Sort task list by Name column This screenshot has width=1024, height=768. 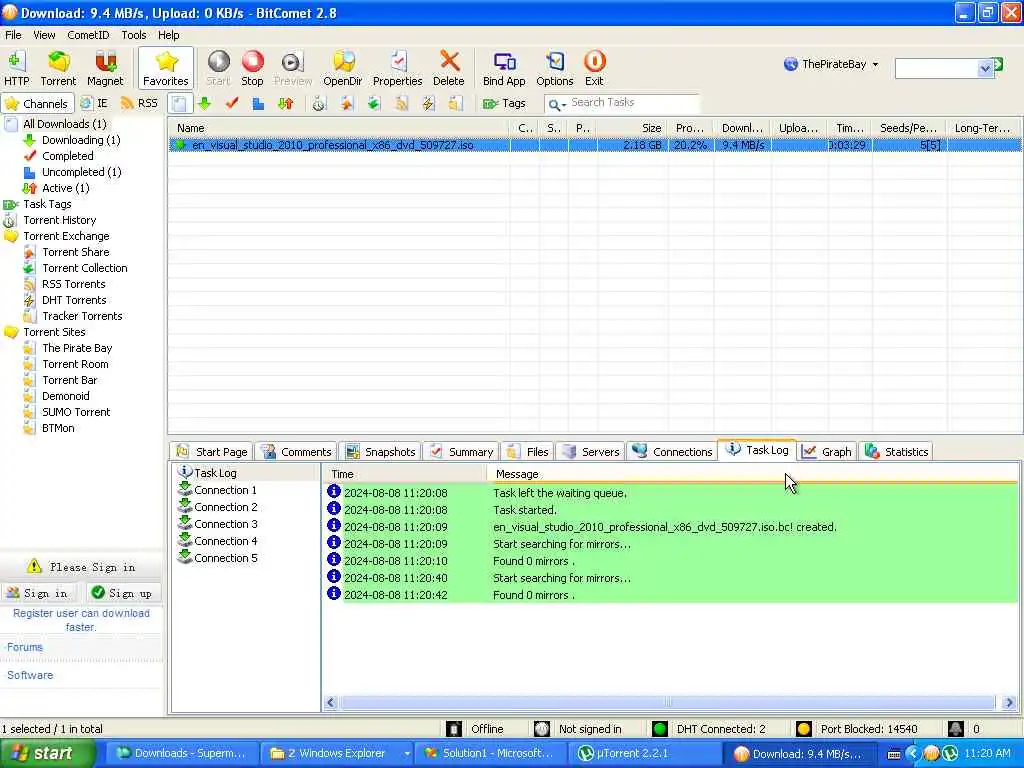click(340, 128)
